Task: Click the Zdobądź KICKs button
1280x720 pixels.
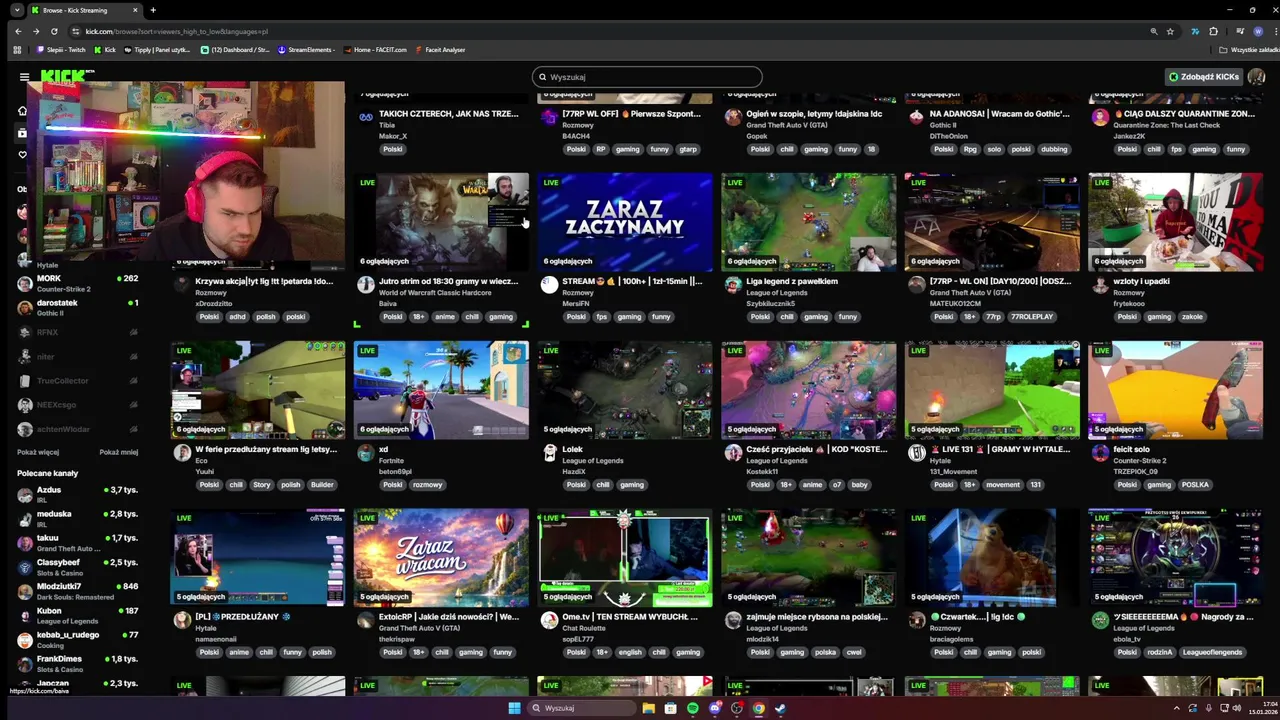Action: point(1204,77)
